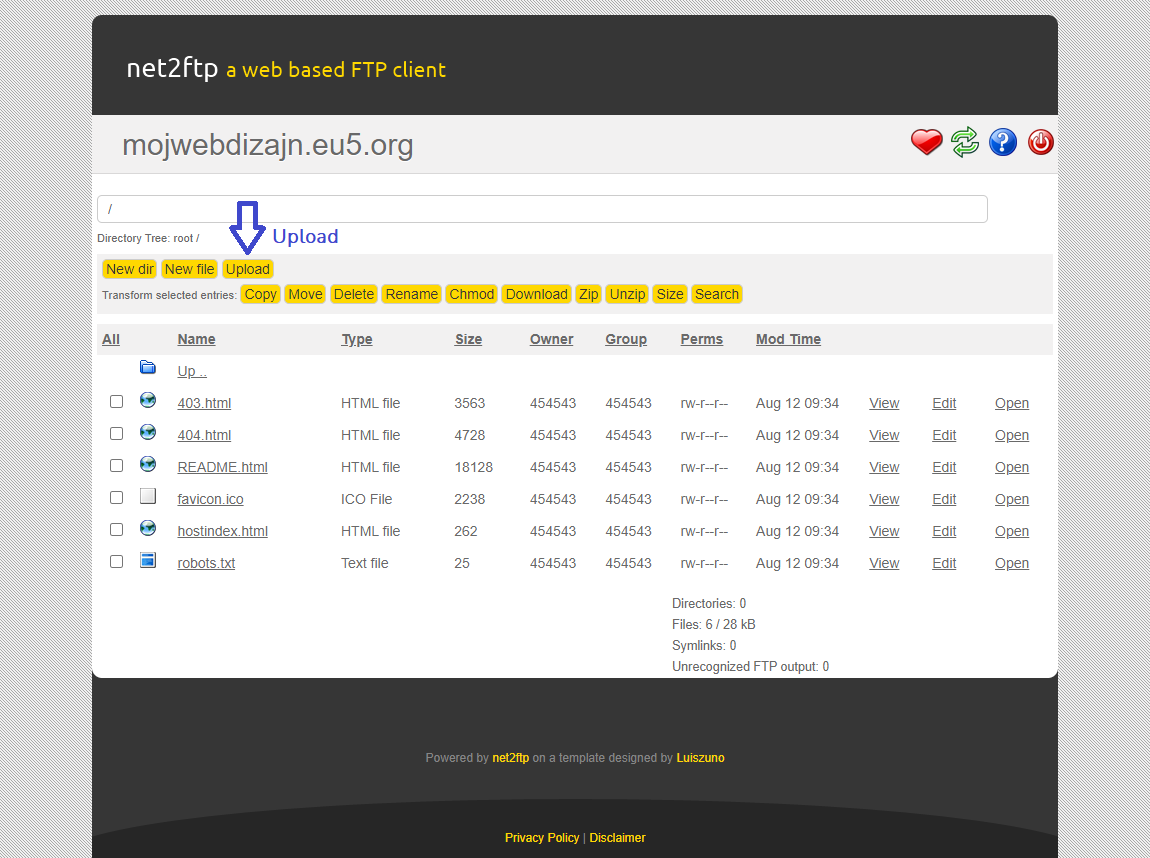This screenshot has width=1150, height=858.
Task: Click the favicon.ico file name link
Action: click(x=210, y=499)
